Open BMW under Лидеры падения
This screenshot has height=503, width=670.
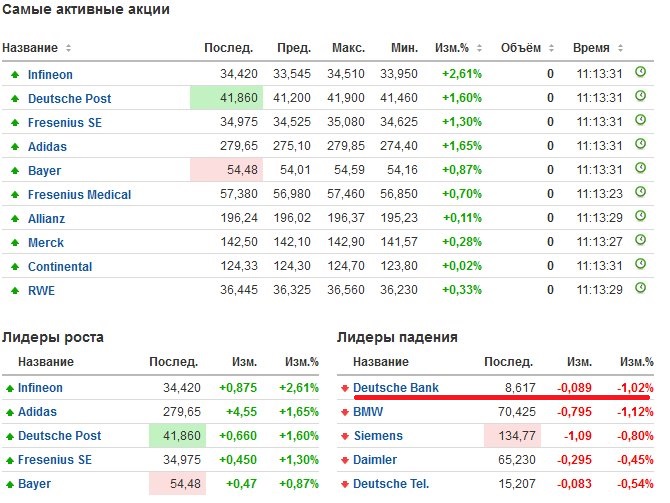point(368,412)
